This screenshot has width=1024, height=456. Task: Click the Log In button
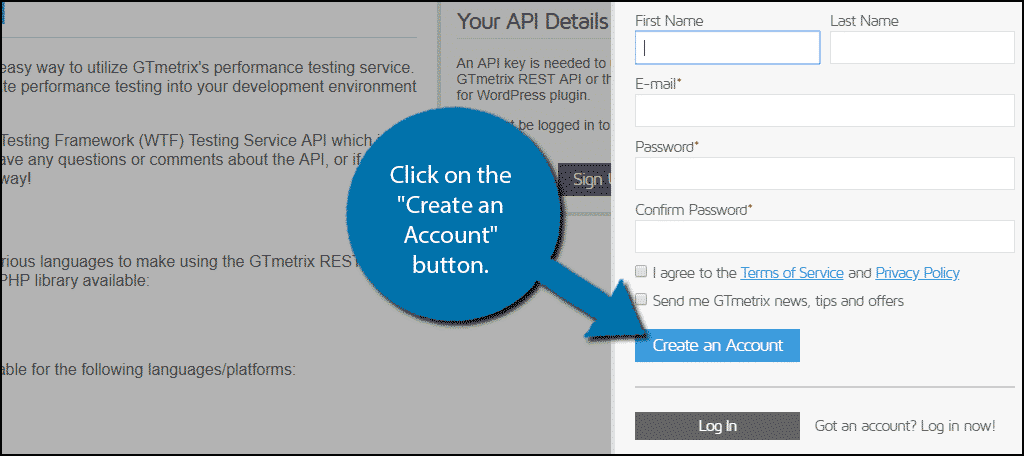(717, 426)
